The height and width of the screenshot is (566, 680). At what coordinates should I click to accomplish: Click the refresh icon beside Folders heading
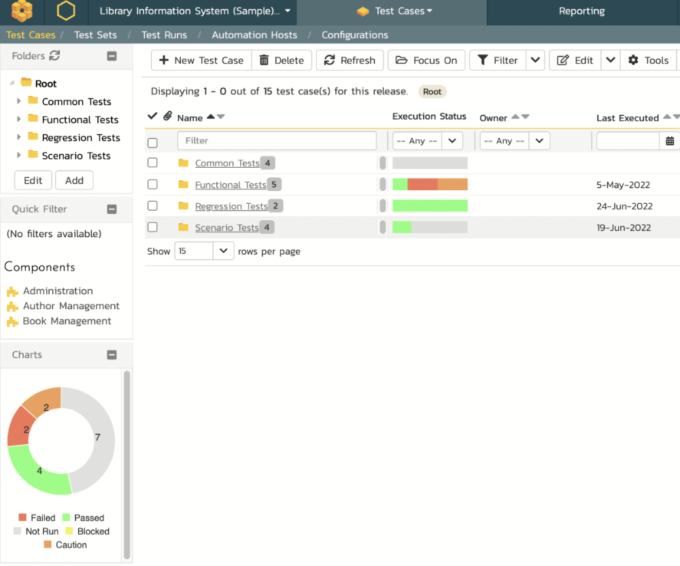(54, 56)
